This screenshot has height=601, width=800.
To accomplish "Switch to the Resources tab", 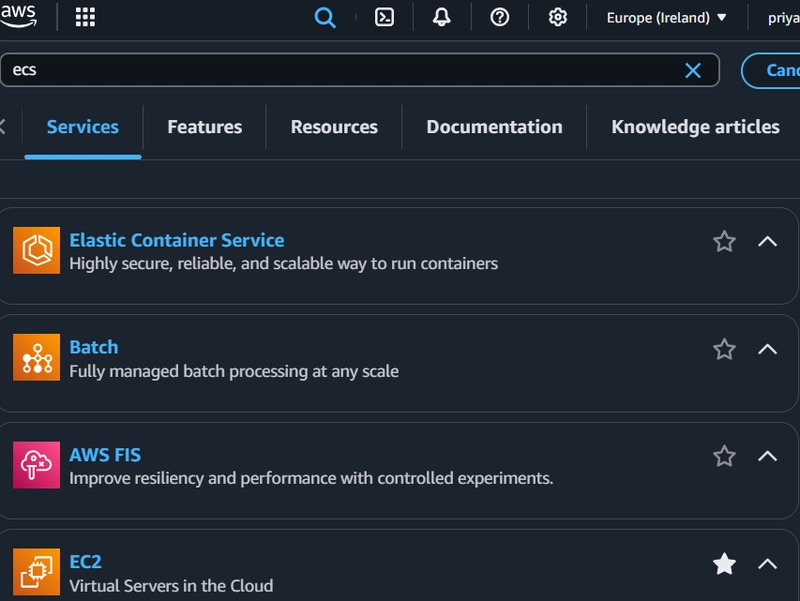I will click(x=334, y=127).
